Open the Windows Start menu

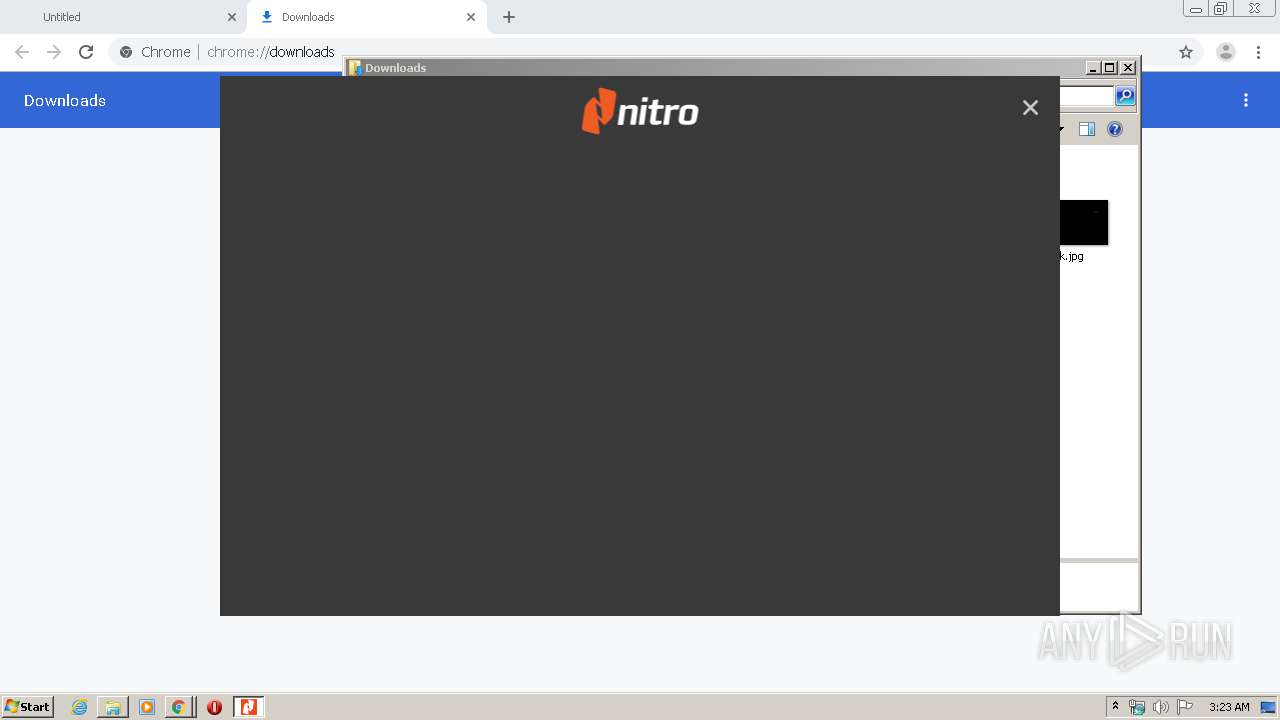pos(28,707)
